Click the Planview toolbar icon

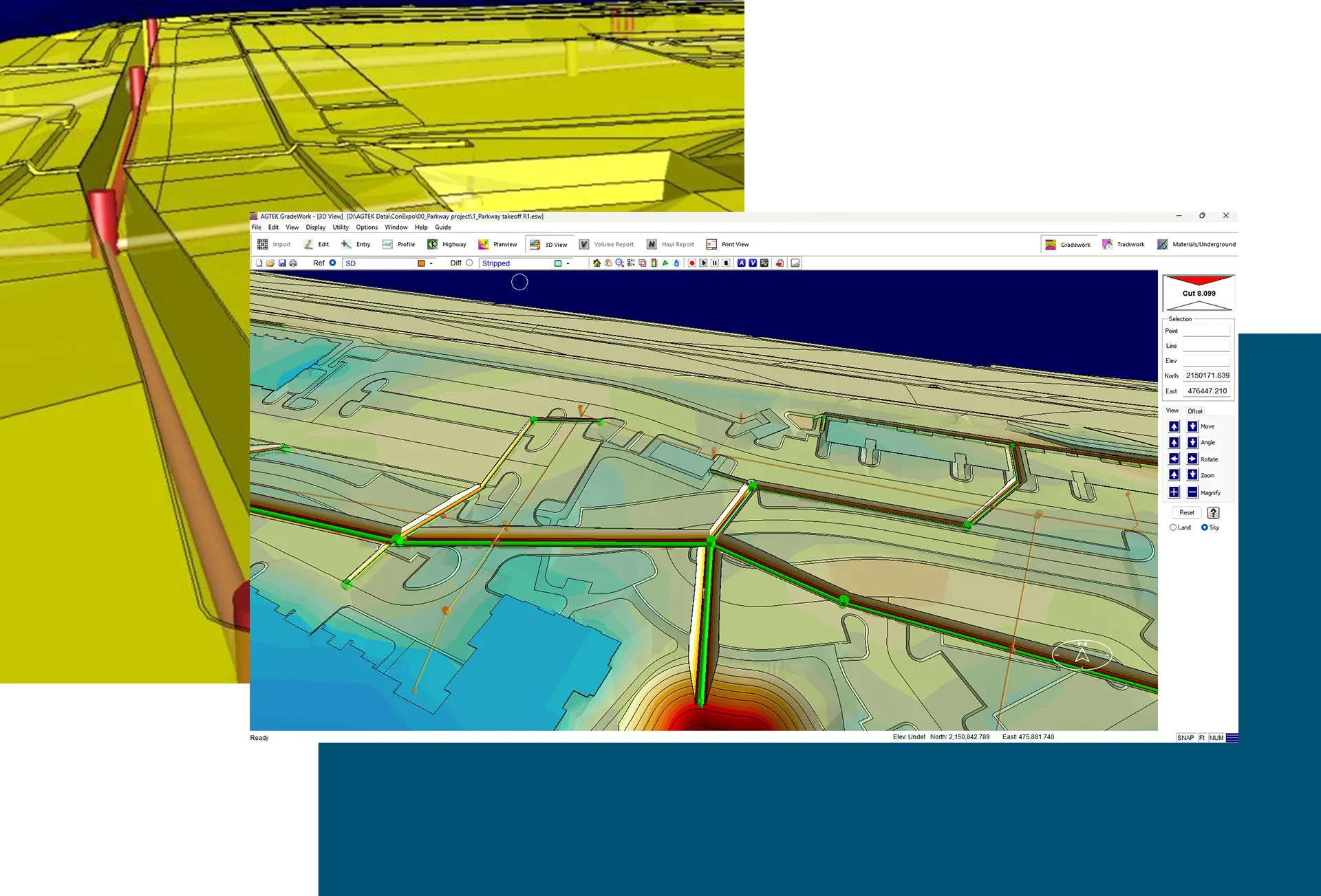[x=484, y=244]
